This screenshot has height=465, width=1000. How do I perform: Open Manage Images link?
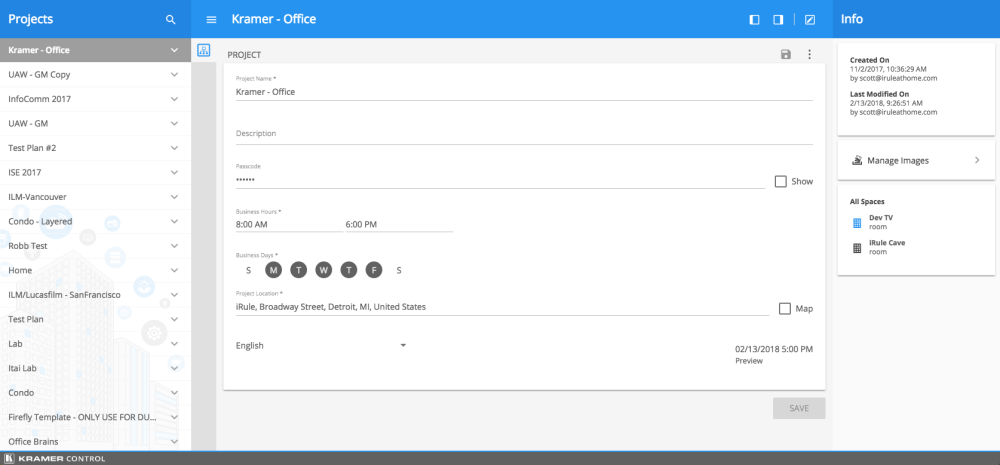click(916, 160)
